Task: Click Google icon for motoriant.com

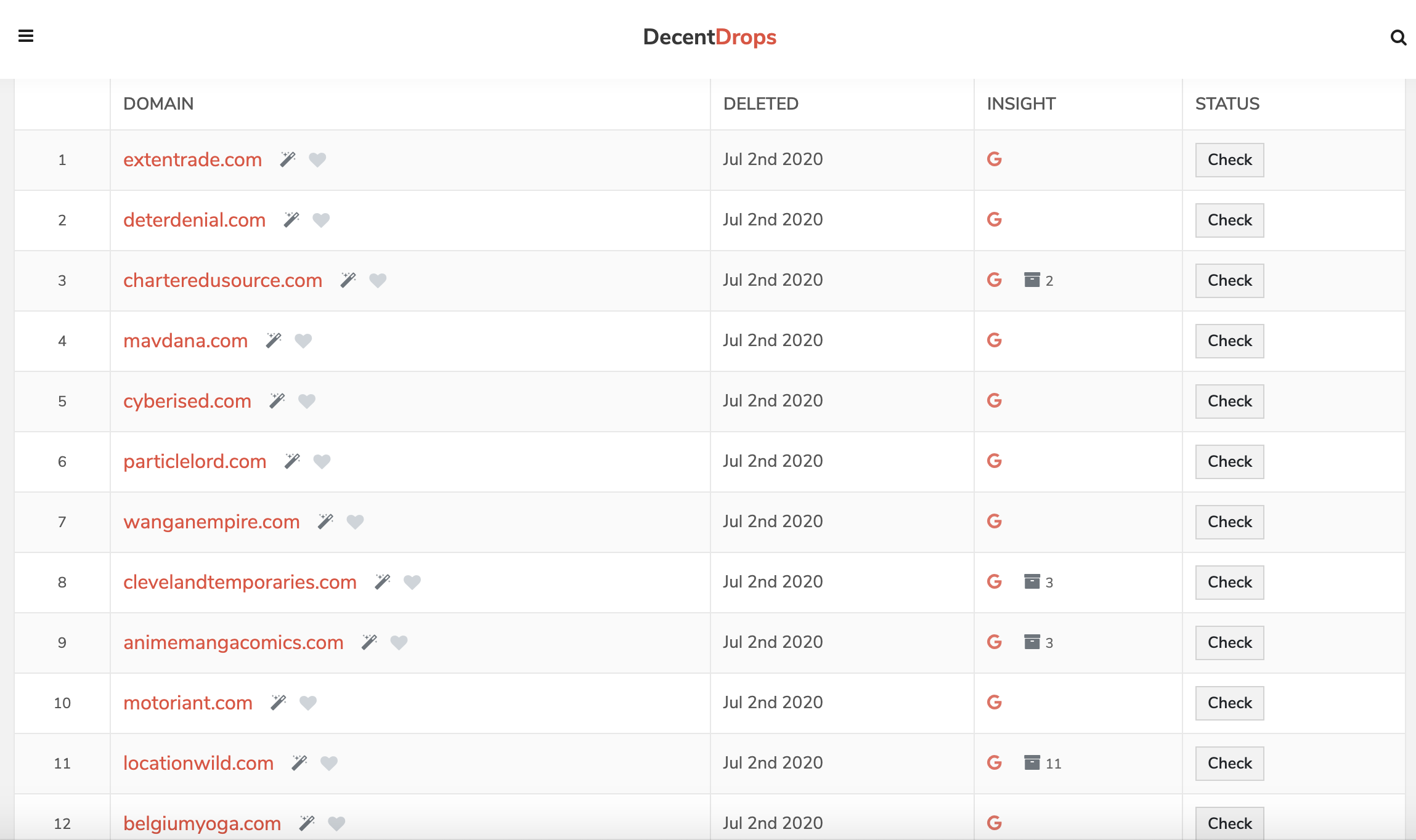Action: pyautogui.click(x=994, y=703)
